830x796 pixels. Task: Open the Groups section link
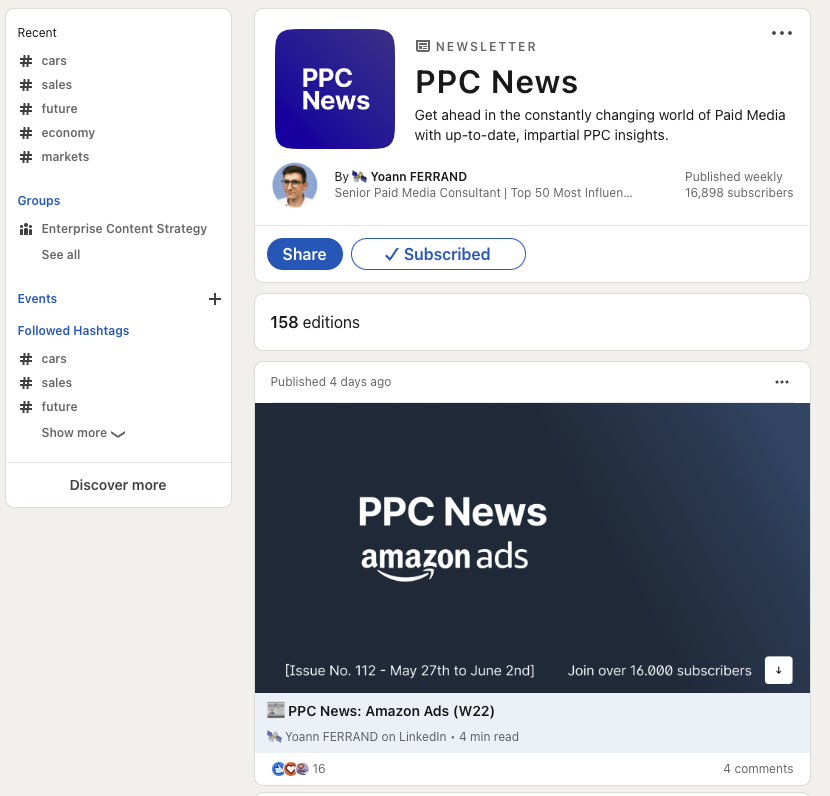39,201
